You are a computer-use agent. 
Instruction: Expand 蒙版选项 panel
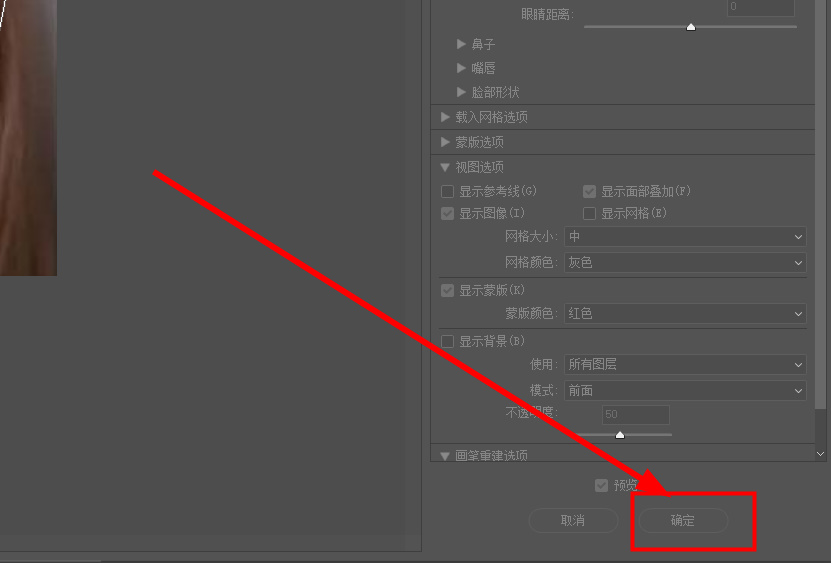coord(445,142)
